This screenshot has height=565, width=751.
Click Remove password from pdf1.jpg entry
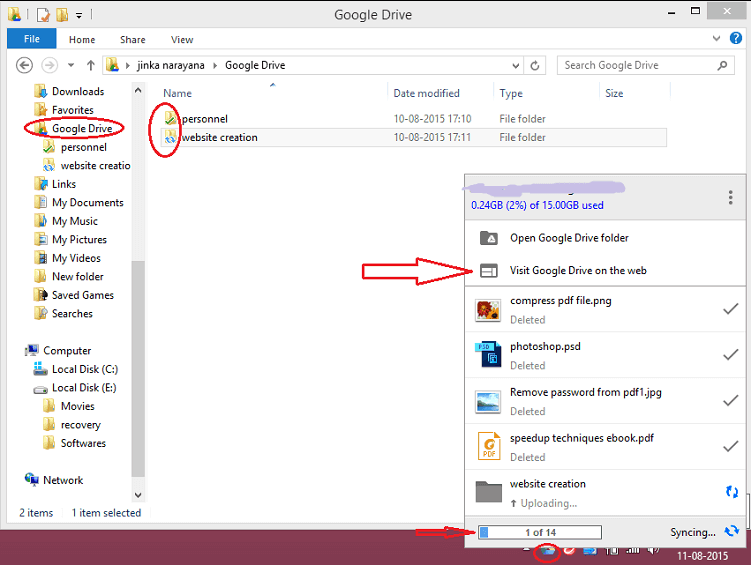coord(604,401)
